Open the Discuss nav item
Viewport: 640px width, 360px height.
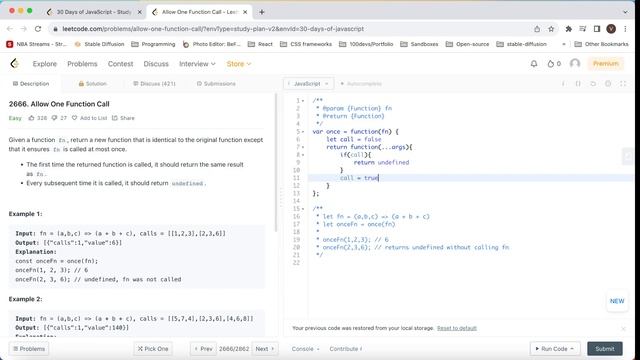tap(156, 64)
